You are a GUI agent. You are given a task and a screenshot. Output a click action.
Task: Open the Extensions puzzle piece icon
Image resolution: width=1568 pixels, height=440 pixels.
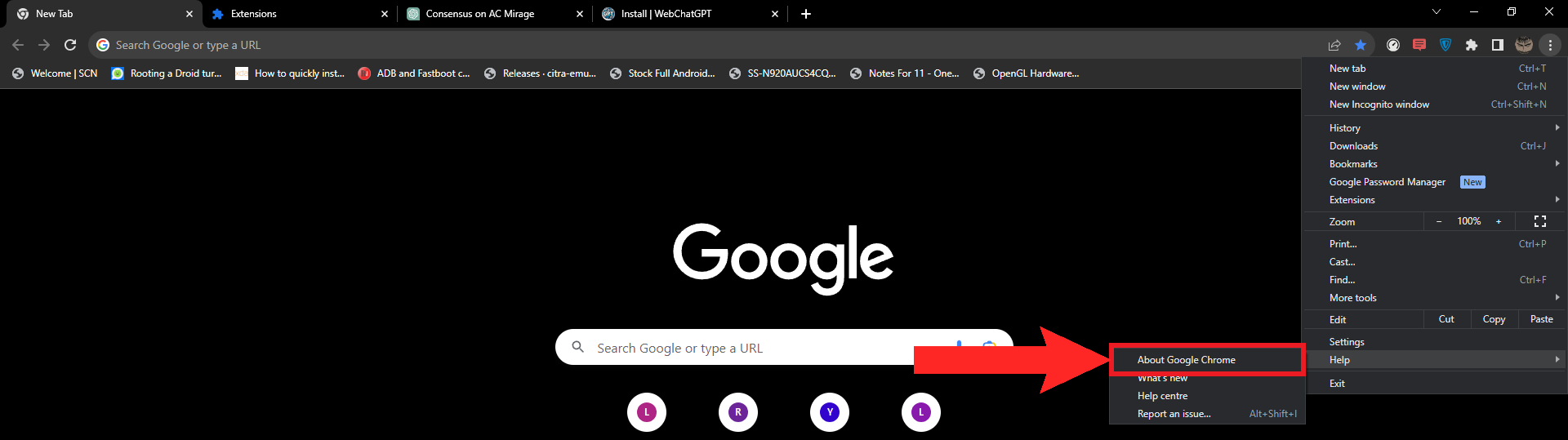click(x=1472, y=45)
